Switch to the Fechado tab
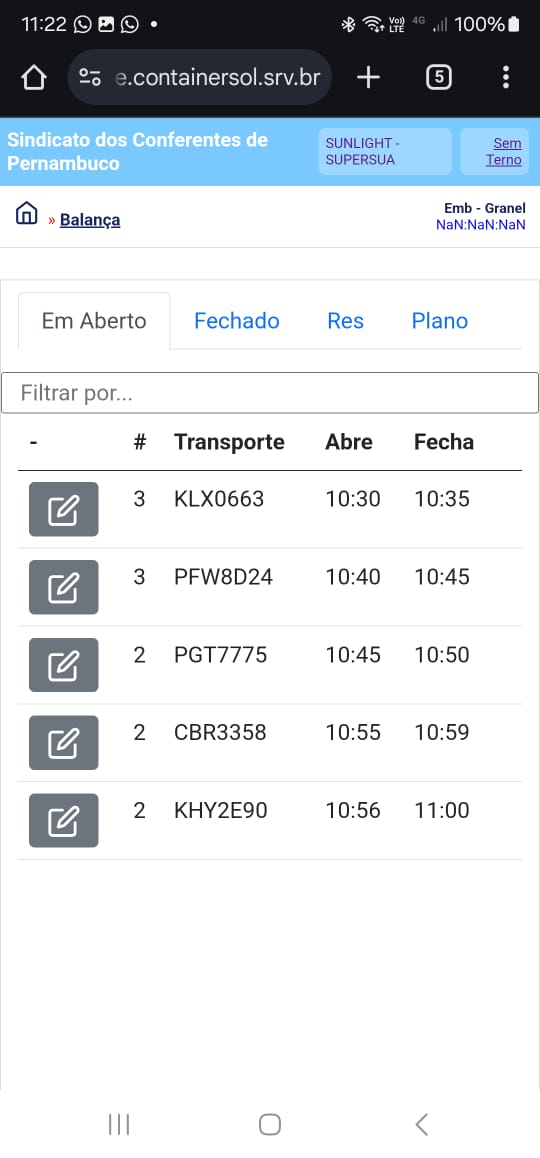Image resolution: width=540 pixels, height=1158 pixels. (236, 321)
